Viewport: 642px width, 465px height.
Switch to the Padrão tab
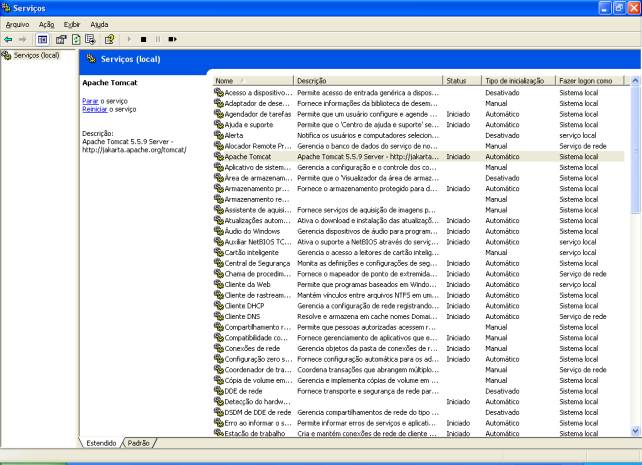point(139,441)
